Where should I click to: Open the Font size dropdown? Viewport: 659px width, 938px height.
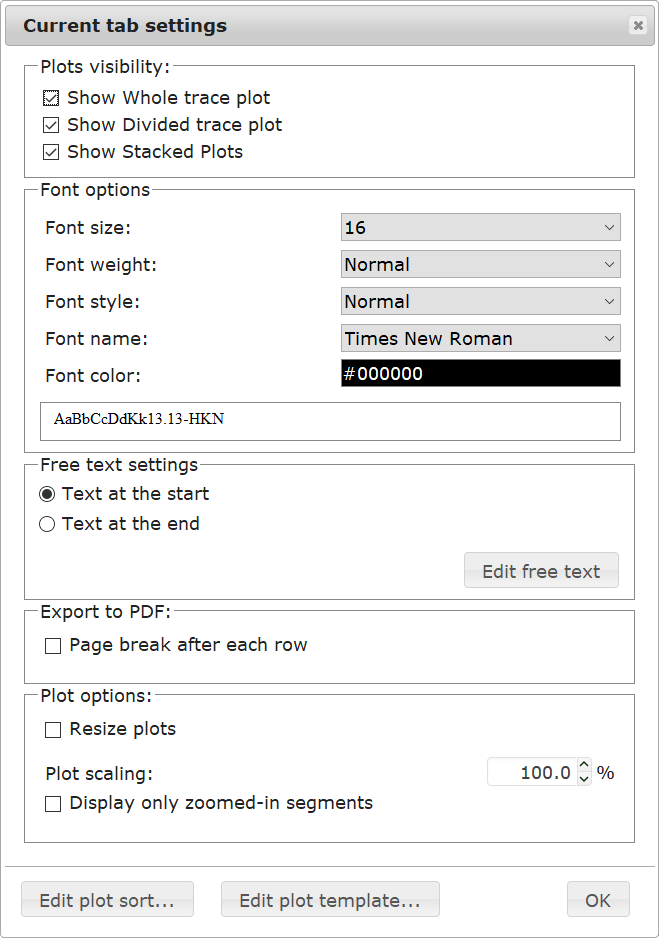point(481,227)
